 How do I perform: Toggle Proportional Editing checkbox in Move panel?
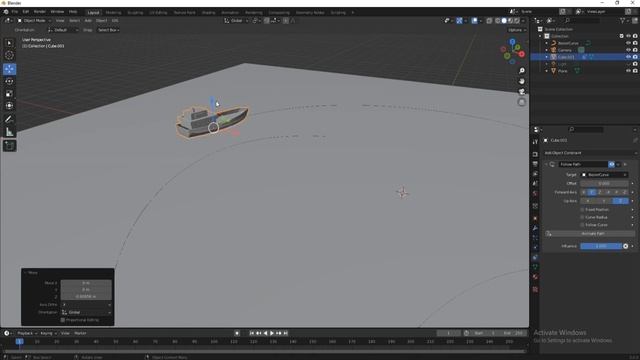click(63, 320)
